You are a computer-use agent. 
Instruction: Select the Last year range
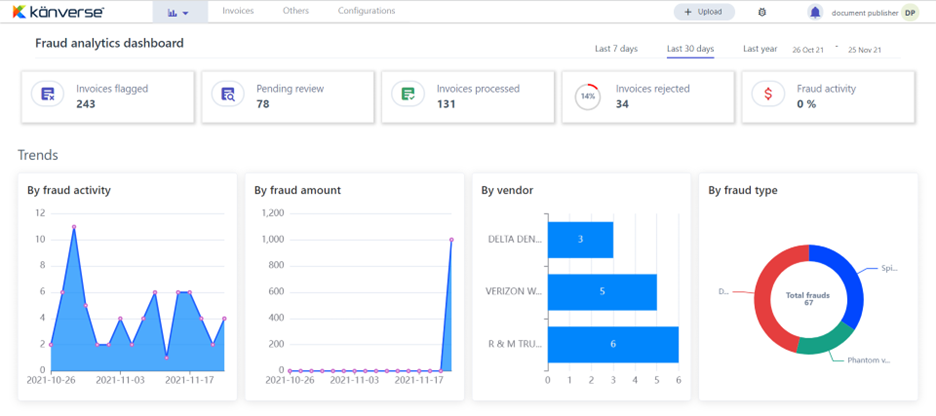(x=760, y=49)
